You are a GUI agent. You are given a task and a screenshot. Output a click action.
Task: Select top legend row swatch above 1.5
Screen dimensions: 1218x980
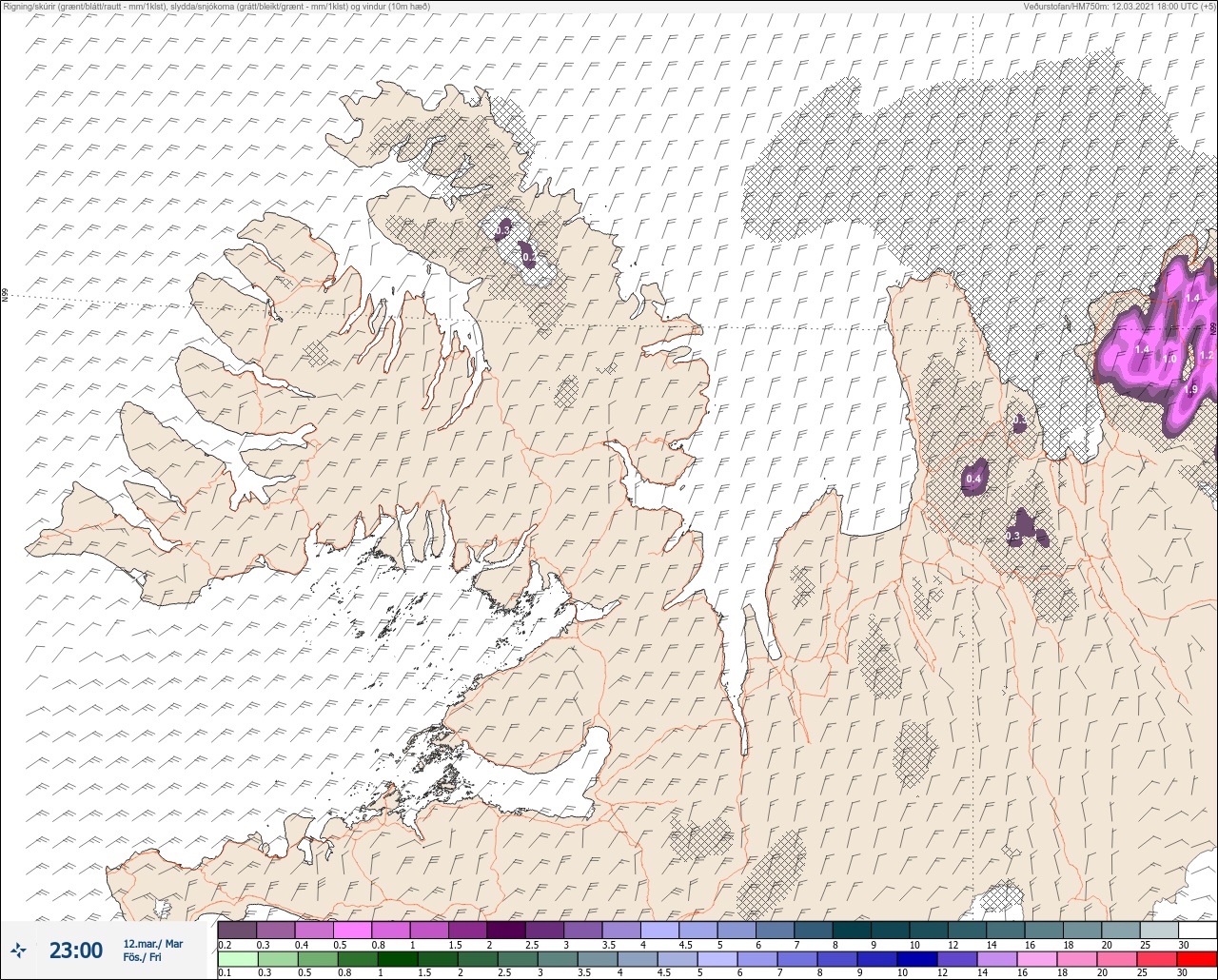467,930
